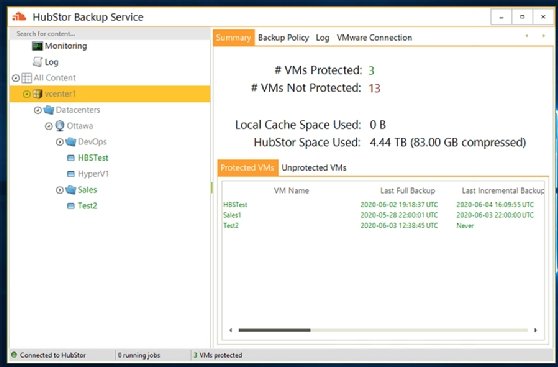
Task: Open the Log document icon in sidebar
Action: [37, 62]
